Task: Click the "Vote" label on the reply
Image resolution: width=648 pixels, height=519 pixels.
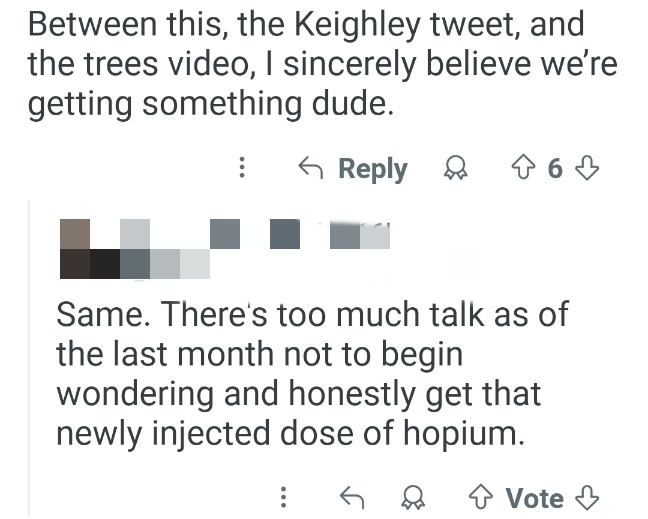Action: (x=535, y=497)
